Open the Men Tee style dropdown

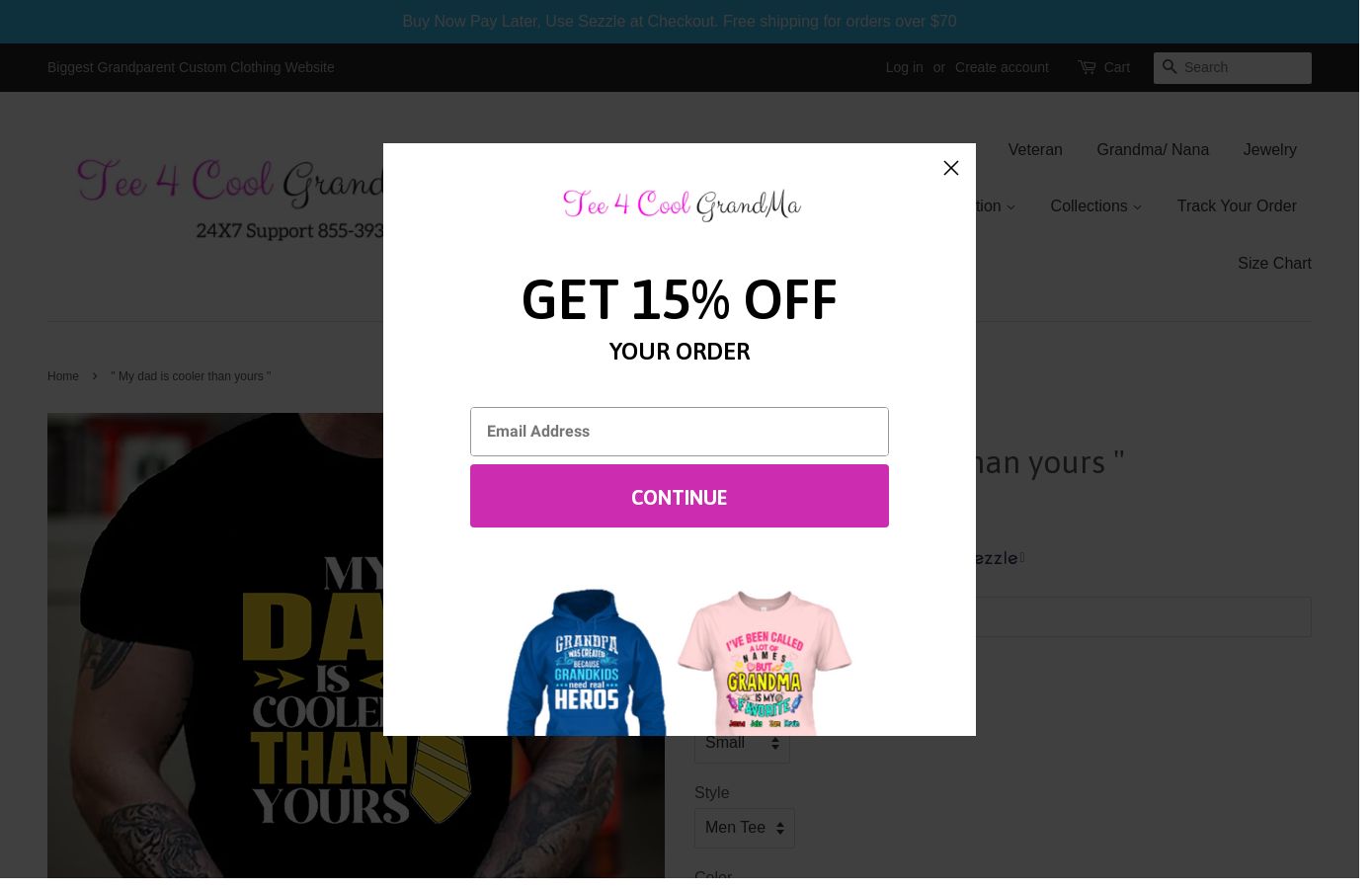click(744, 828)
